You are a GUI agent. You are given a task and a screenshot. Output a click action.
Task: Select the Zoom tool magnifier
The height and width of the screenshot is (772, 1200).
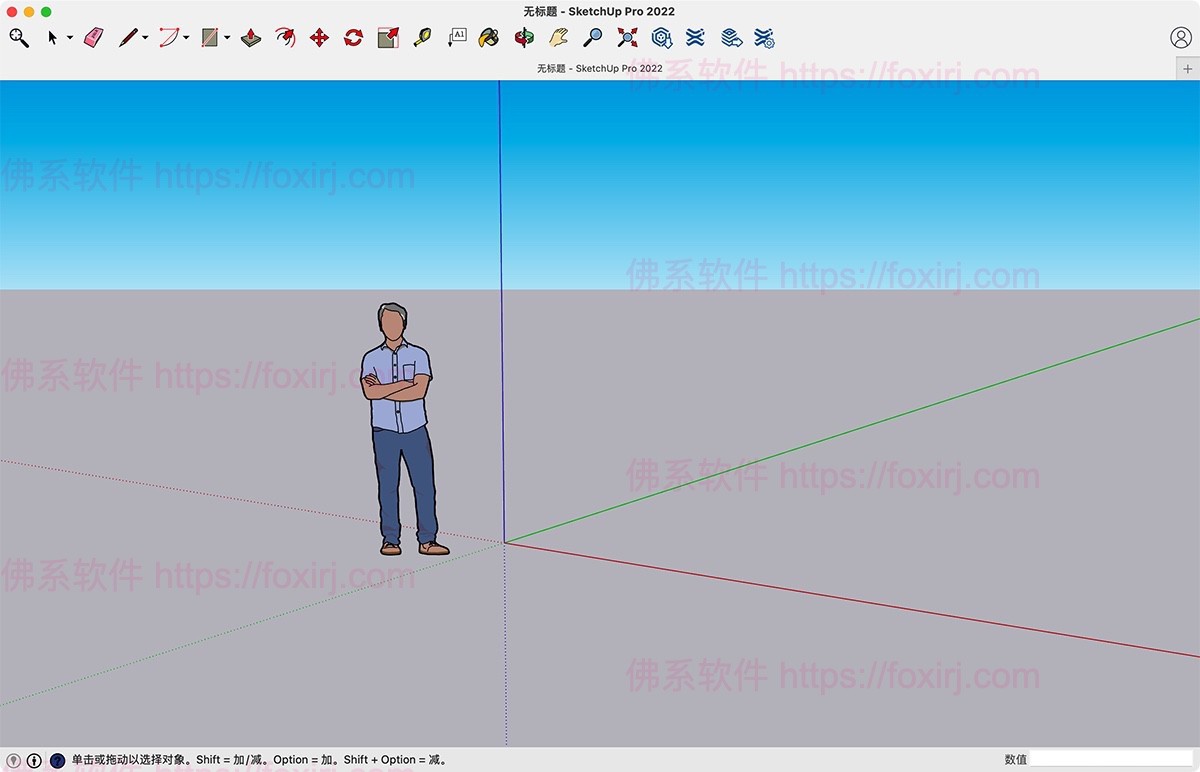pyautogui.click(x=591, y=37)
